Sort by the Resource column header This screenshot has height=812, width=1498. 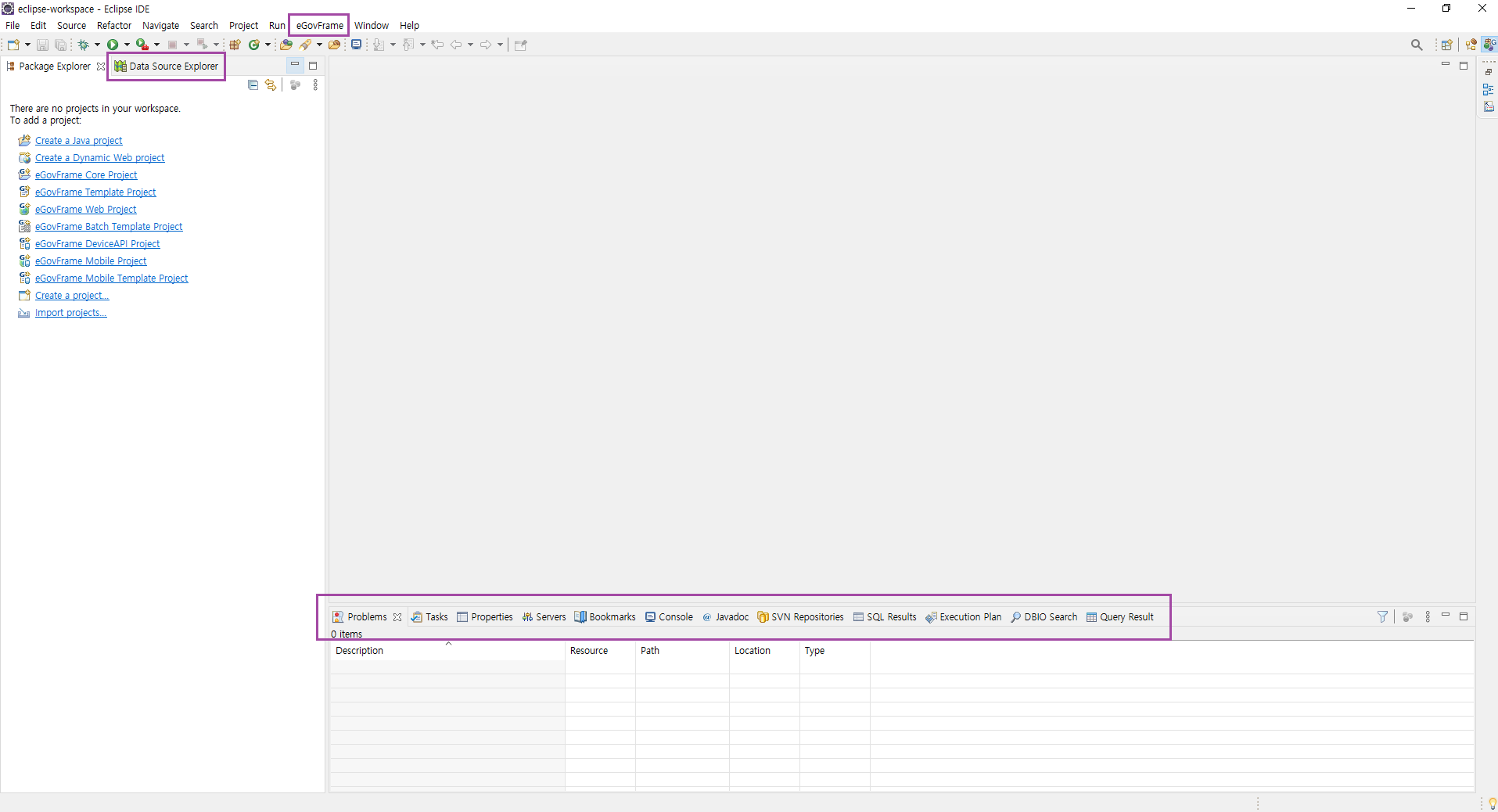click(x=600, y=651)
